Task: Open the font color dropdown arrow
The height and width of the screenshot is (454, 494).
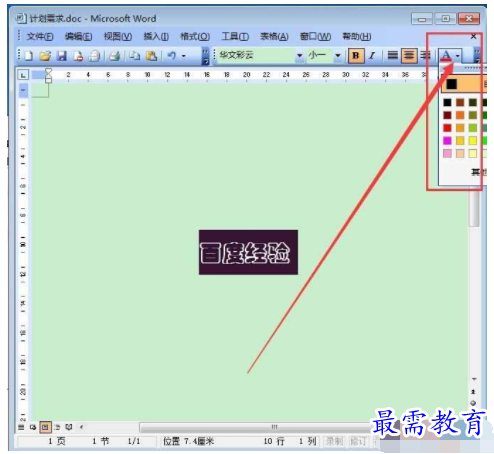Action: coord(458,56)
